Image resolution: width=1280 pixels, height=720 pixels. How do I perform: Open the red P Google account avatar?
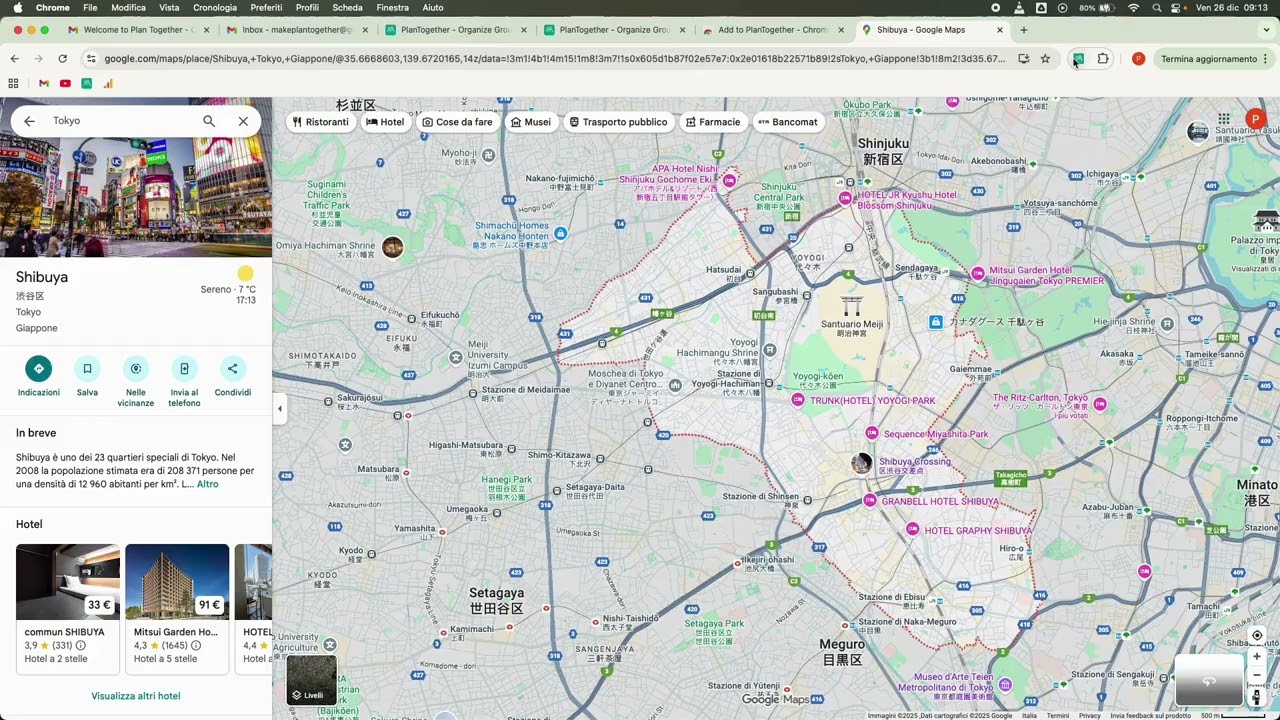(x=1255, y=119)
